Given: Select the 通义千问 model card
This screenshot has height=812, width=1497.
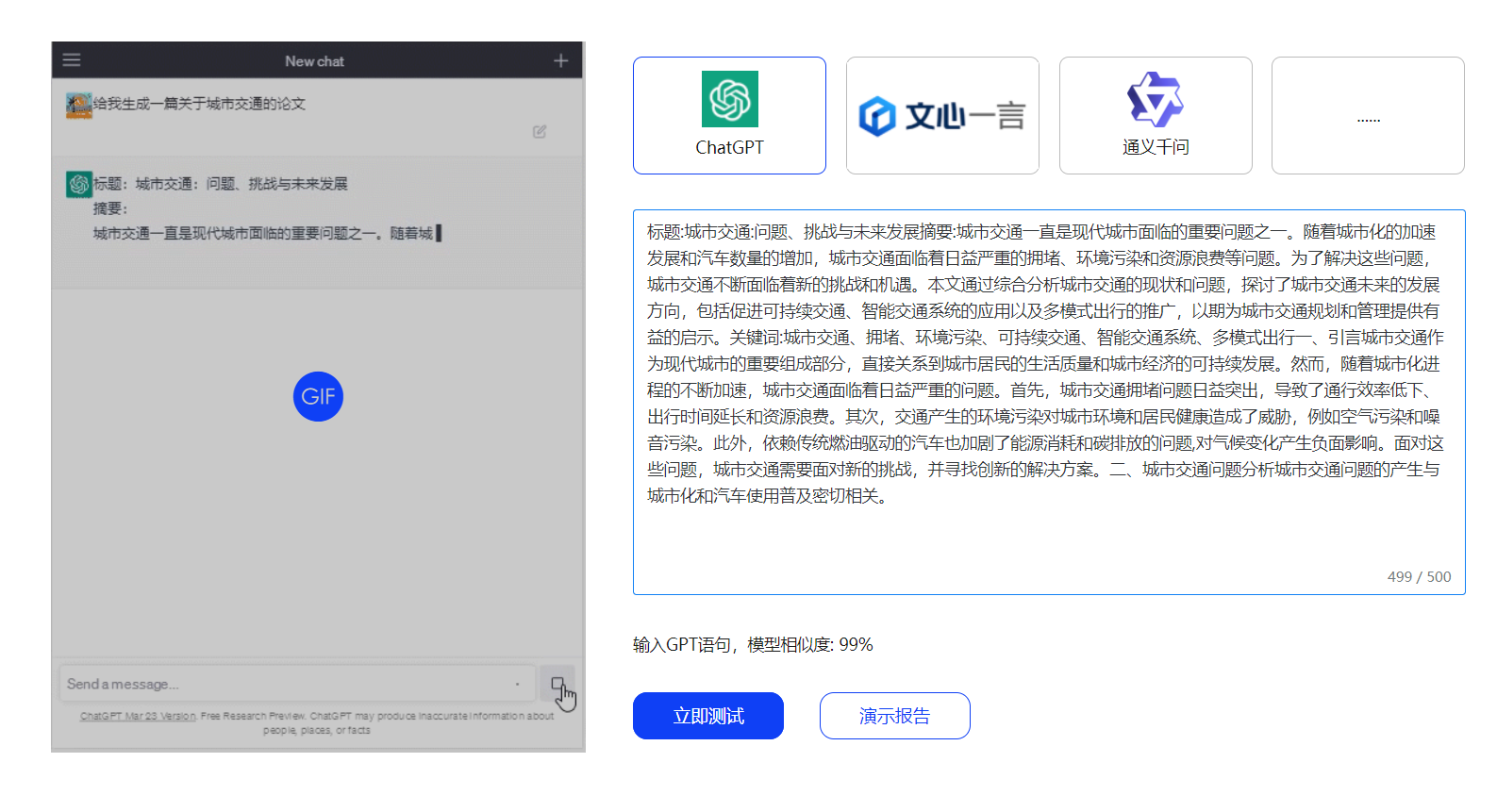Looking at the screenshot, I should [1156, 115].
